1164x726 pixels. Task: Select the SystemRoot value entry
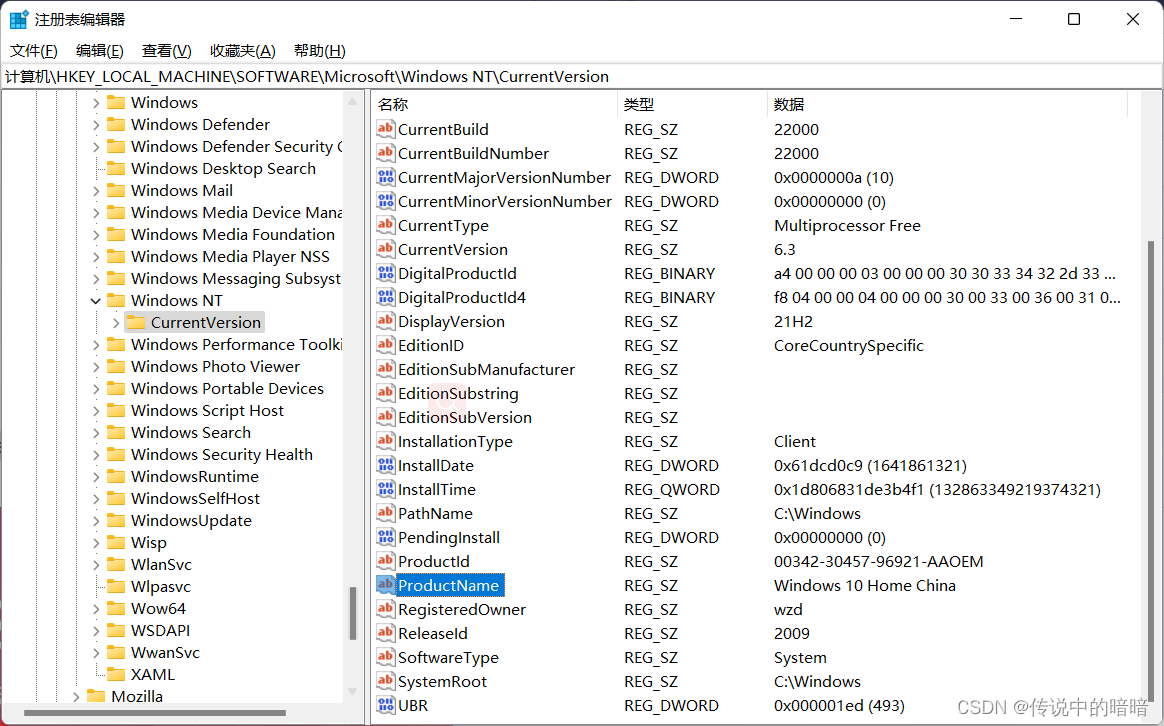pos(442,681)
